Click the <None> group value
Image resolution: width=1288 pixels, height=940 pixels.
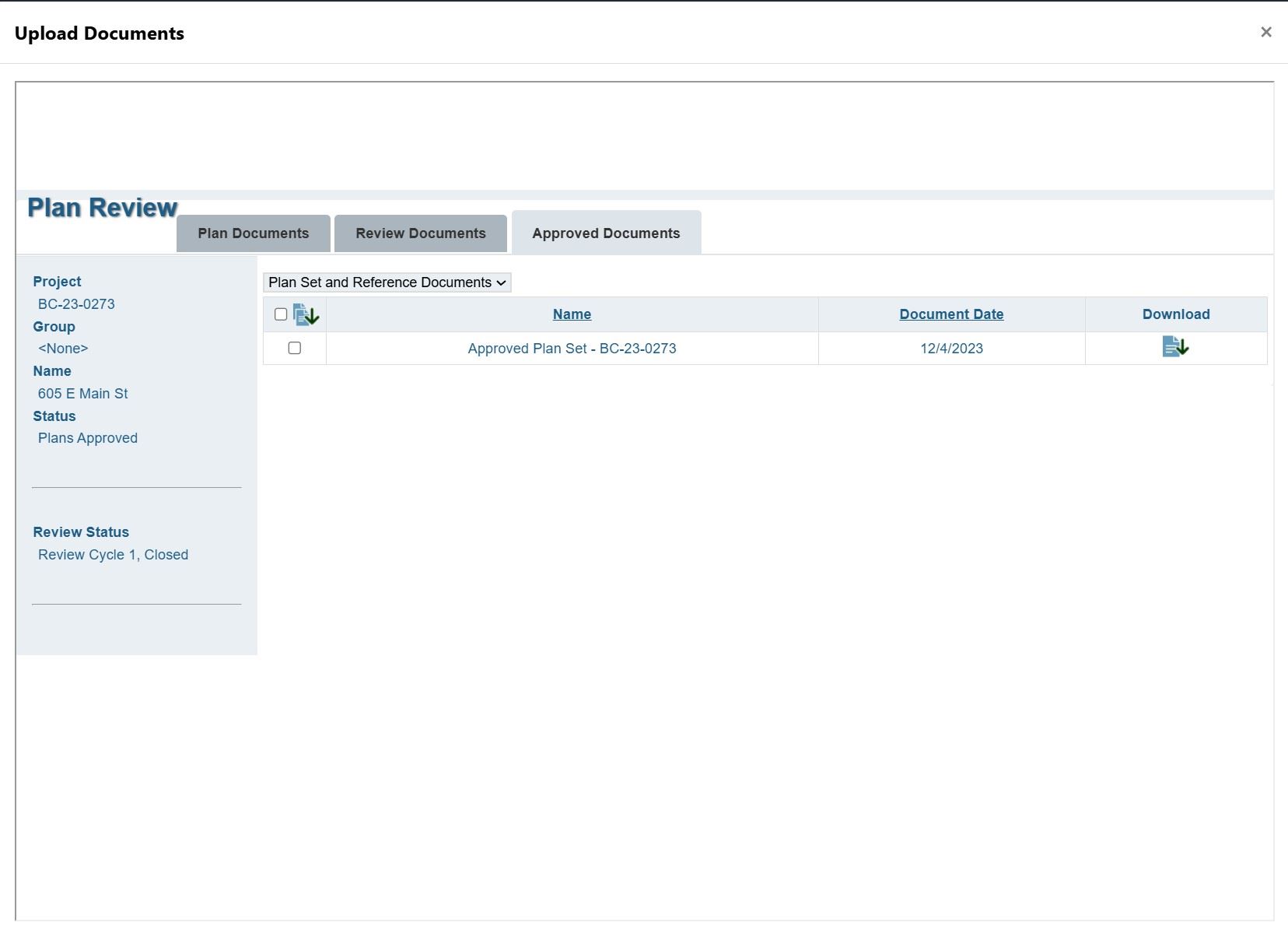[63, 349]
